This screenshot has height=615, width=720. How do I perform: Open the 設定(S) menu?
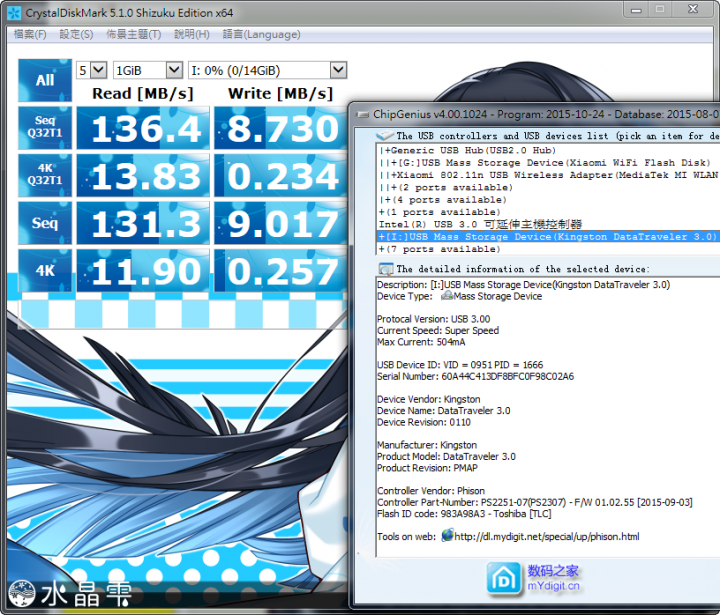76,34
